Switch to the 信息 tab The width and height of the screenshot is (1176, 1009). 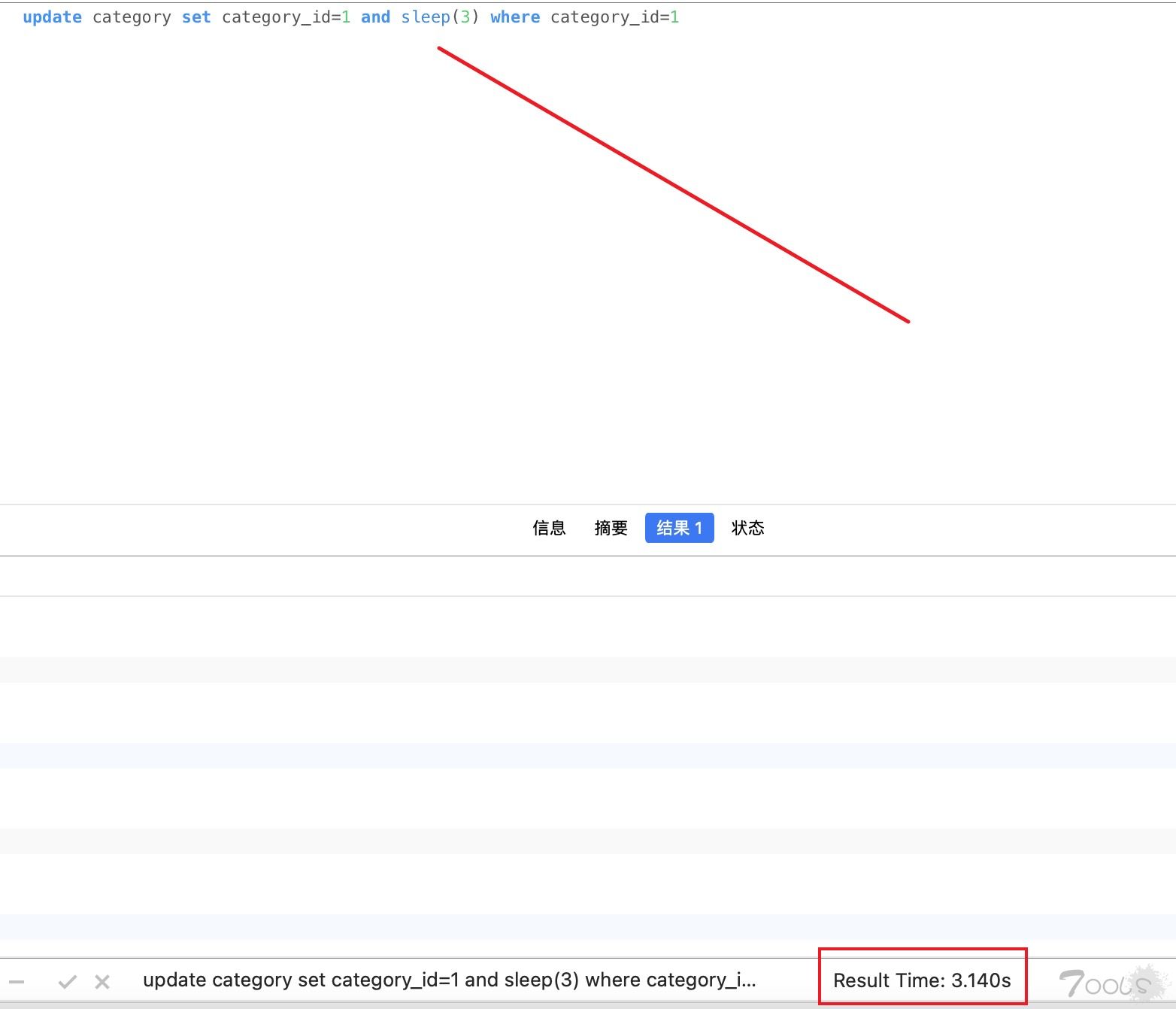[549, 529]
